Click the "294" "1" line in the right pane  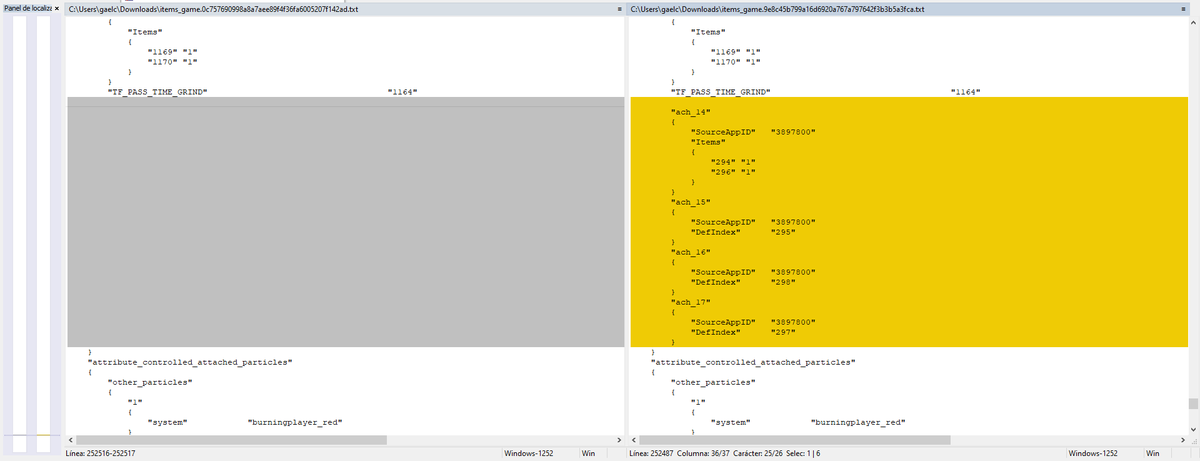[732, 162]
